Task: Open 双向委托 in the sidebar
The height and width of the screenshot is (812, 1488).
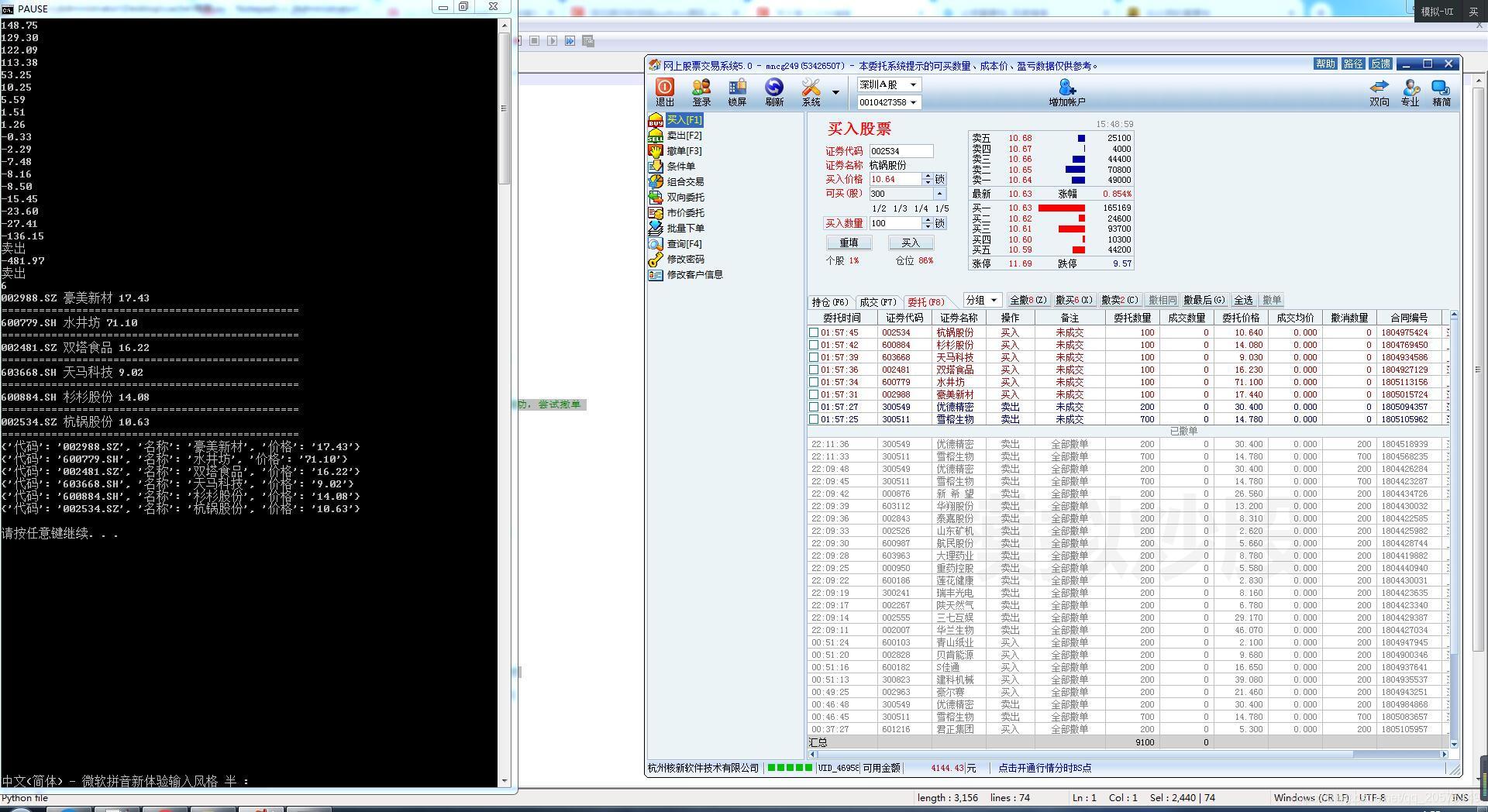Action: [x=686, y=197]
